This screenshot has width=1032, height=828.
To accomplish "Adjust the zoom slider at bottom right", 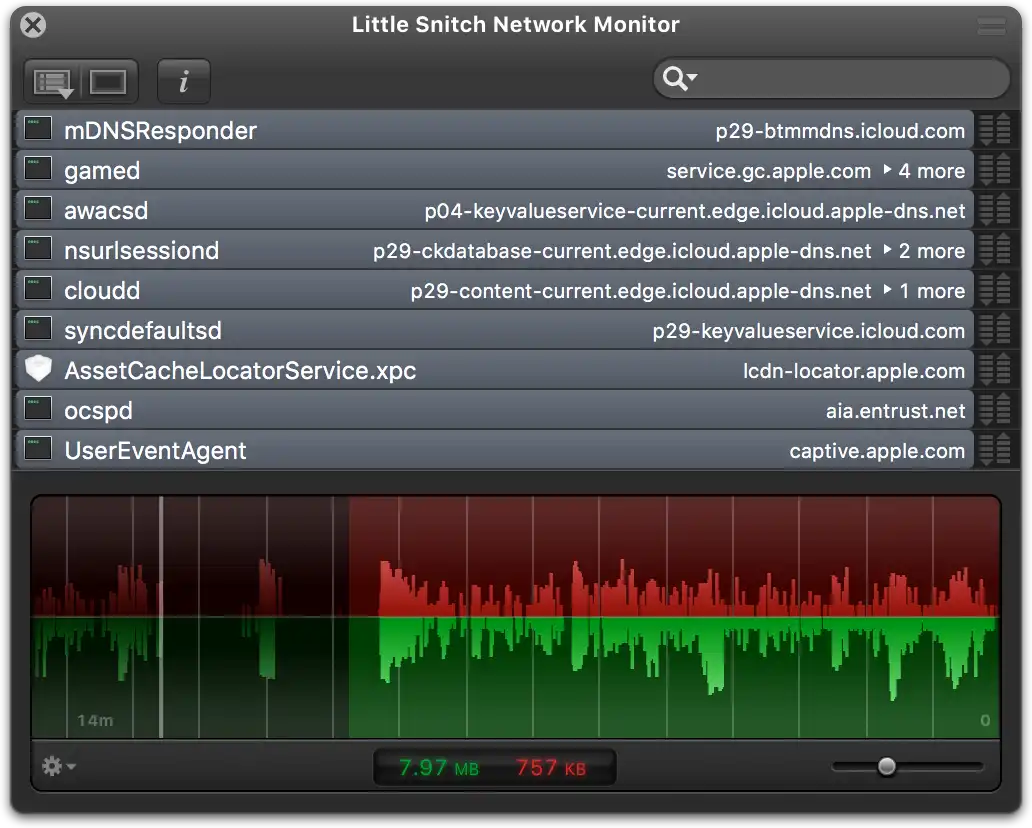I will pyautogui.click(x=886, y=766).
